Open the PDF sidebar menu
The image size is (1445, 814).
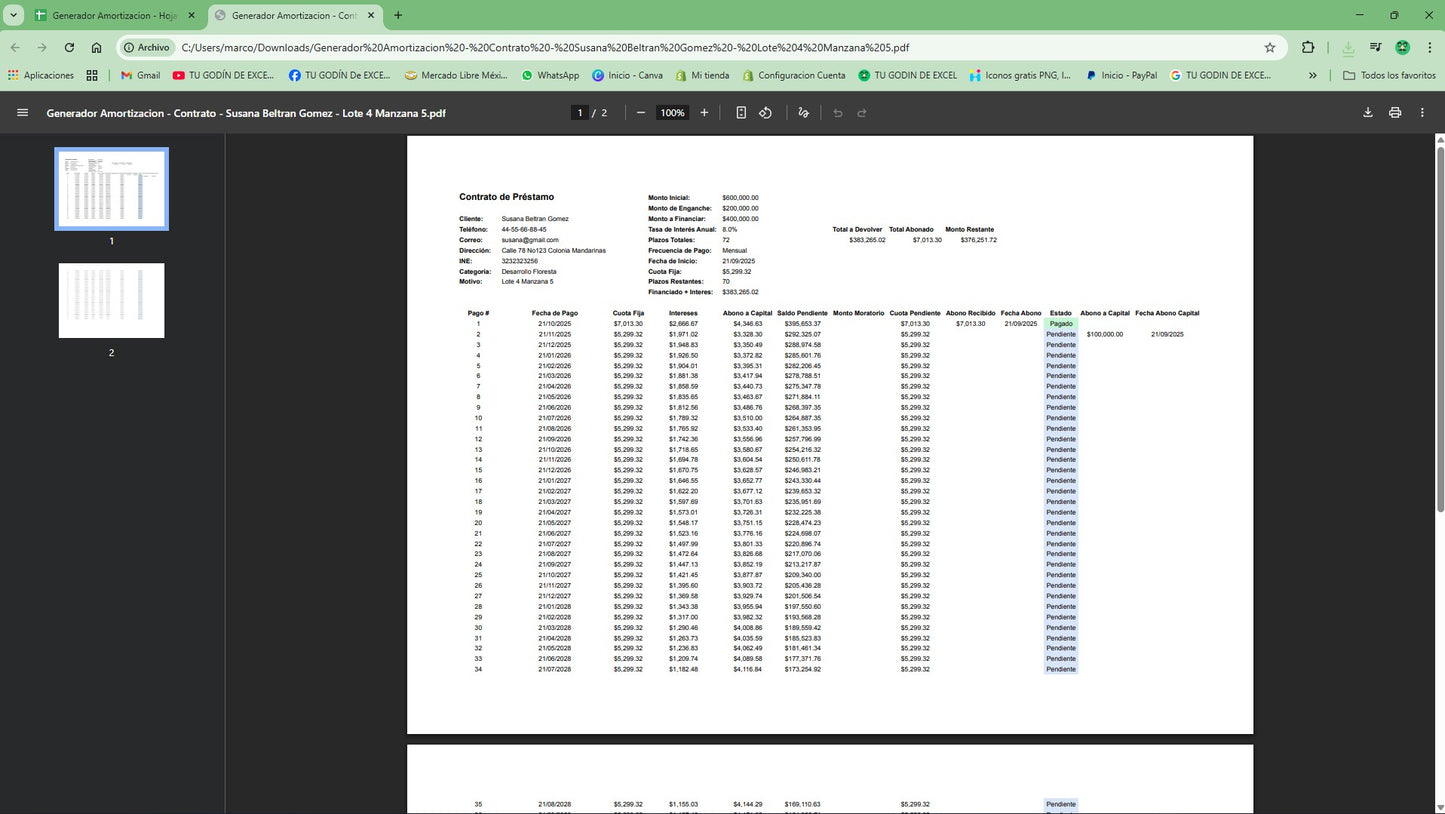(22, 112)
